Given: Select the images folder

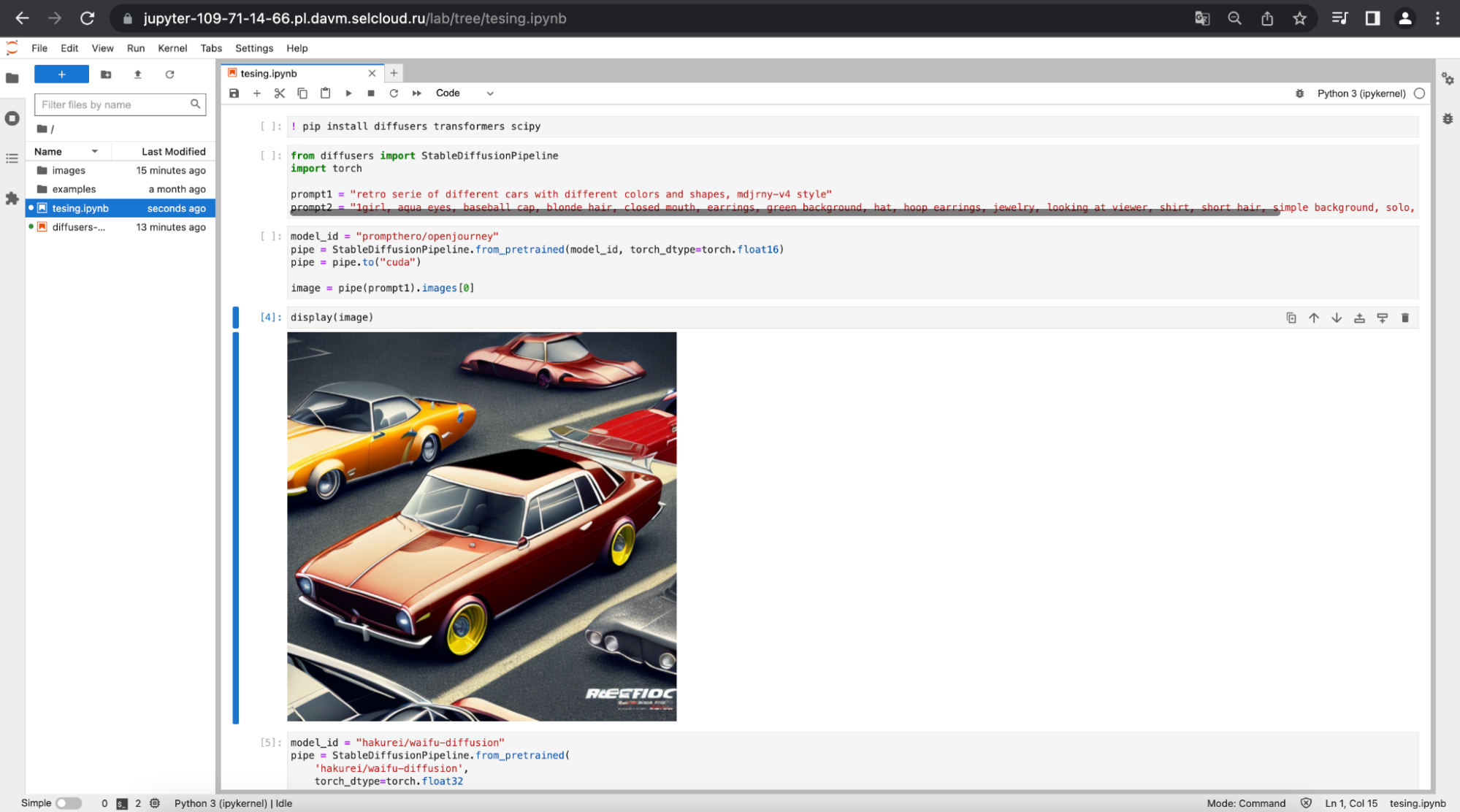Looking at the screenshot, I should (121, 170).
